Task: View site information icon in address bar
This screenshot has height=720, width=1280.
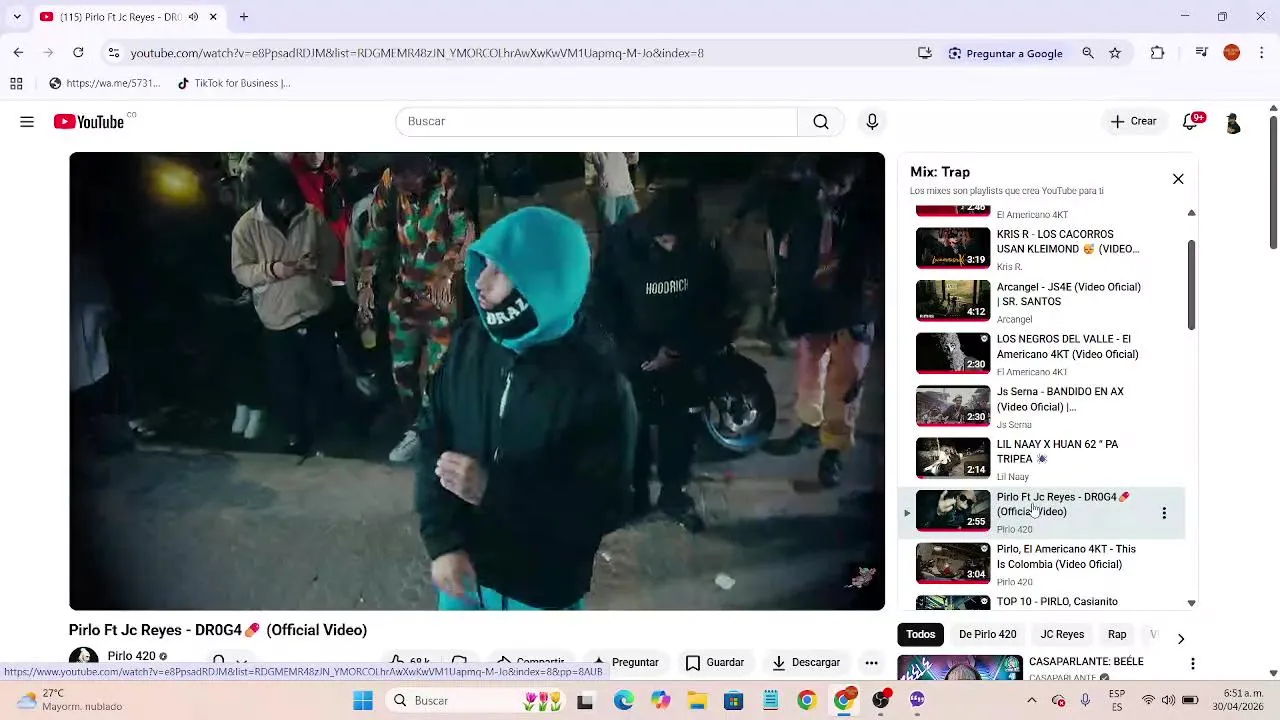Action: [114, 53]
